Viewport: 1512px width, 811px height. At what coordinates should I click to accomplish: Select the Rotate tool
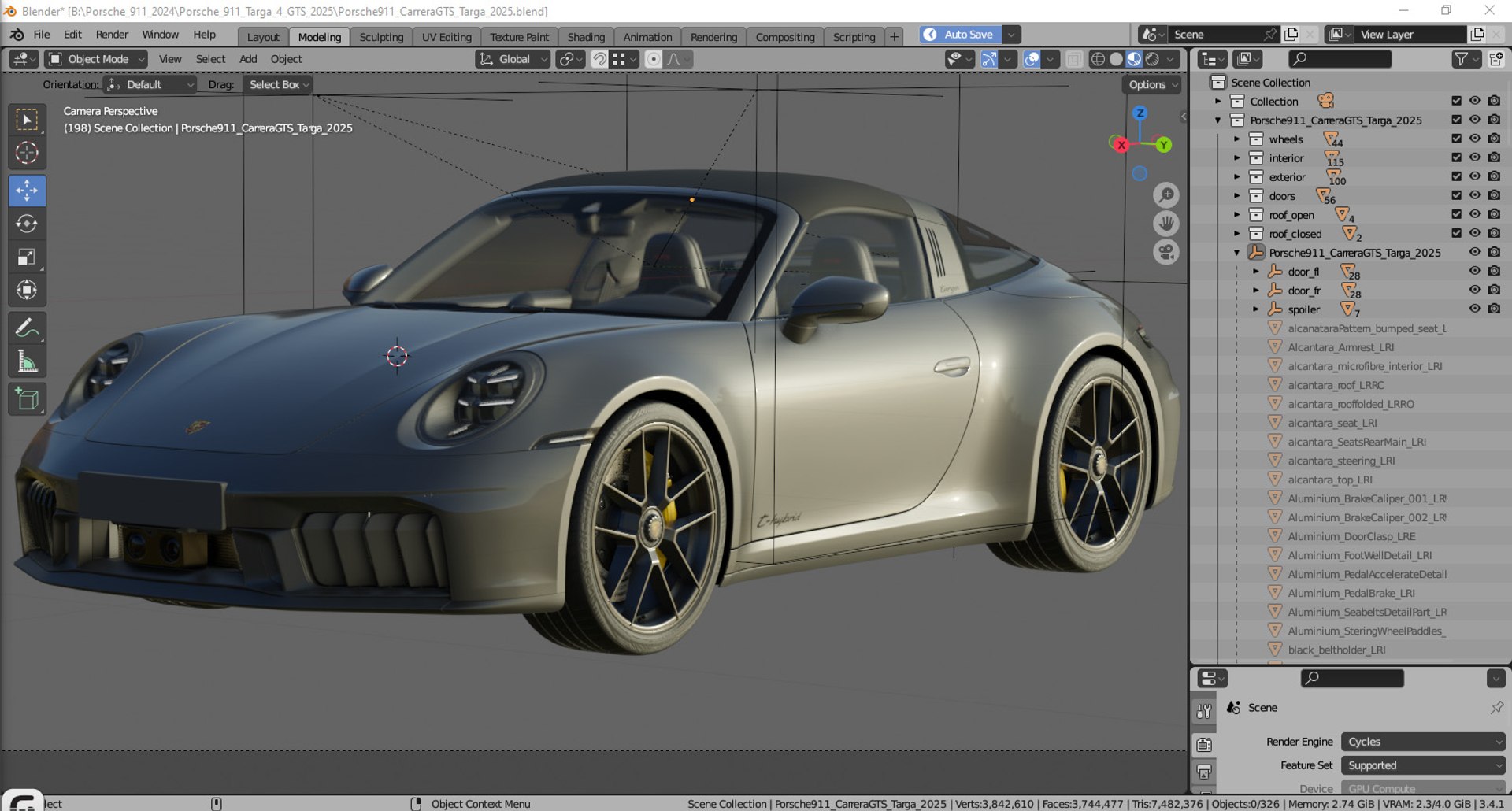[27, 224]
